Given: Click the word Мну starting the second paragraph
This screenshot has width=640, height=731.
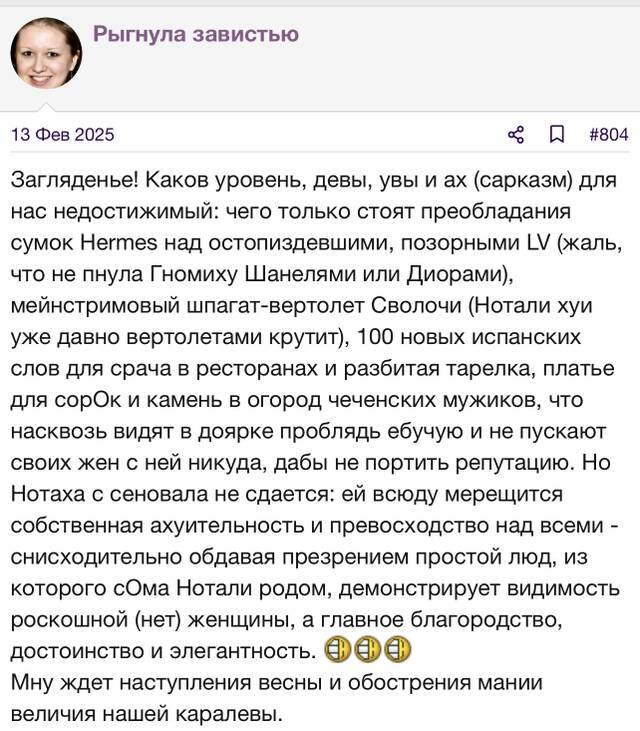Looking at the screenshot, I should point(31,683).
